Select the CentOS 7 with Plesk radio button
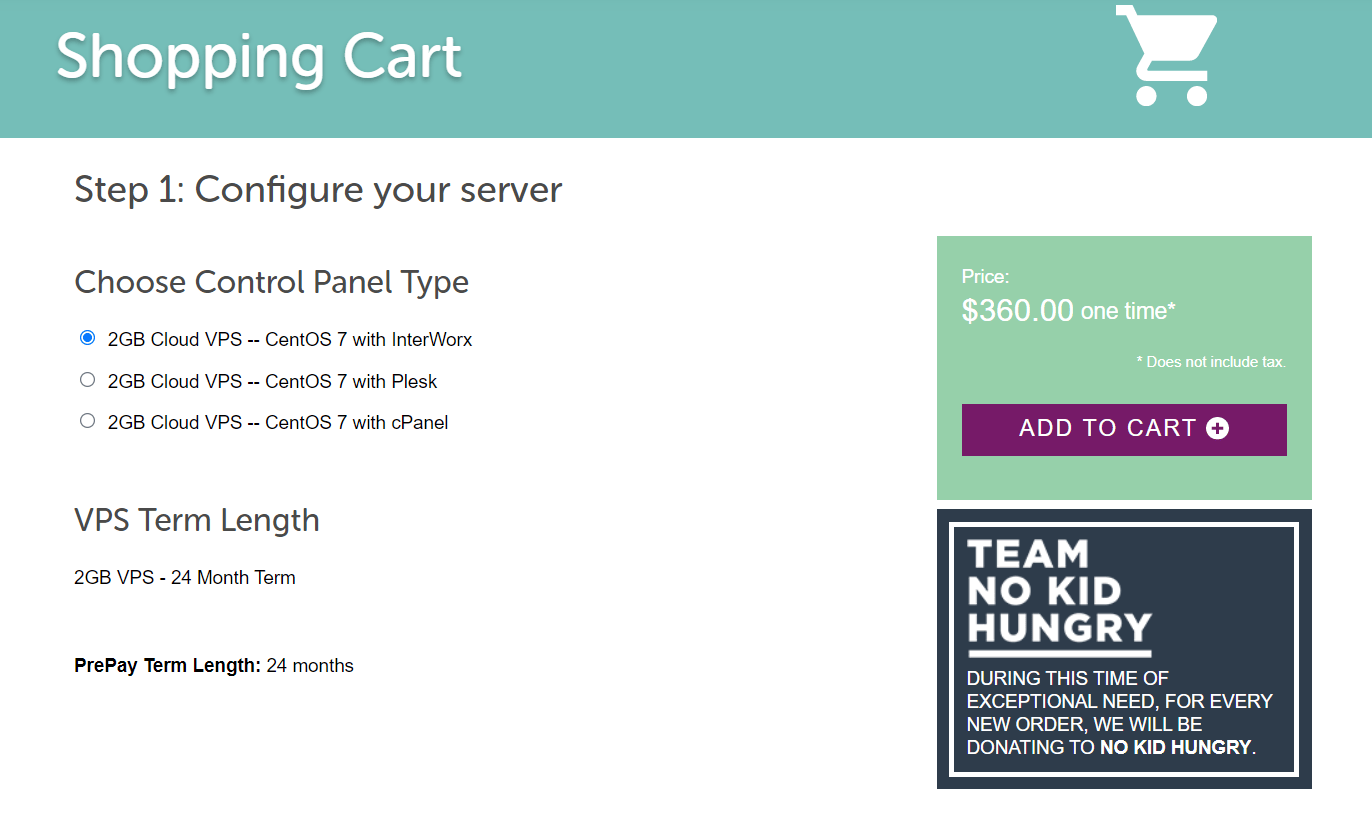Screen dimensions: 1372x832 87,380
